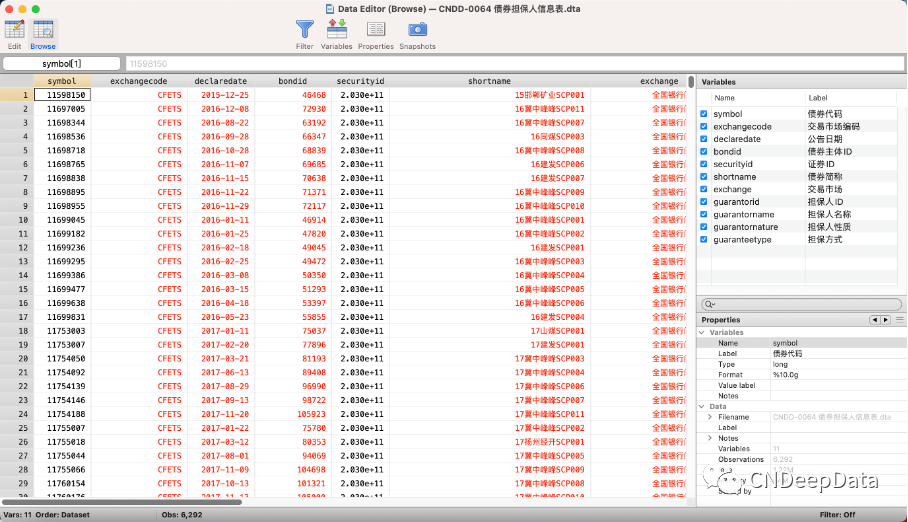Screen dimensions: 908x522
Task: Uncheck the guaranteetype variable checkbox
Action: tap(704, 239)
